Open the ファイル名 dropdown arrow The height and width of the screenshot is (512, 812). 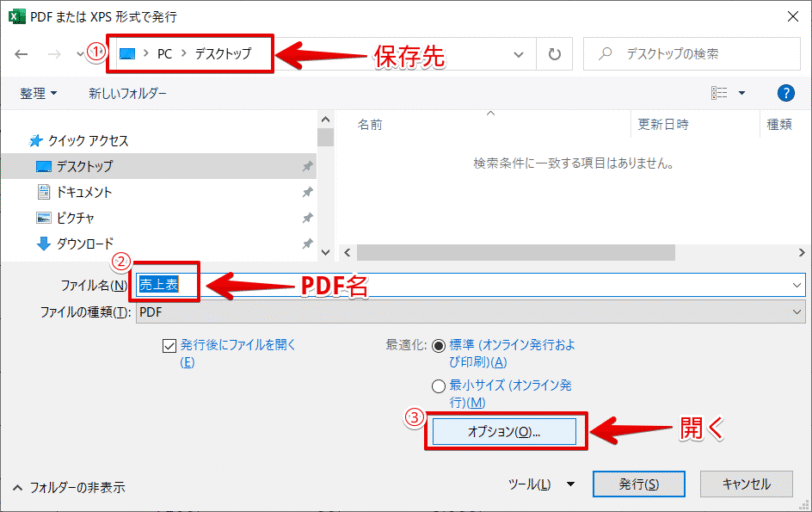click(796, 285)
